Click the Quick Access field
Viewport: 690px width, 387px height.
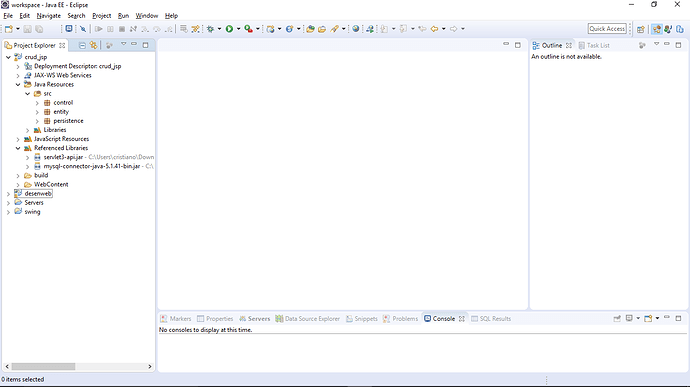[x=607, y=29]
